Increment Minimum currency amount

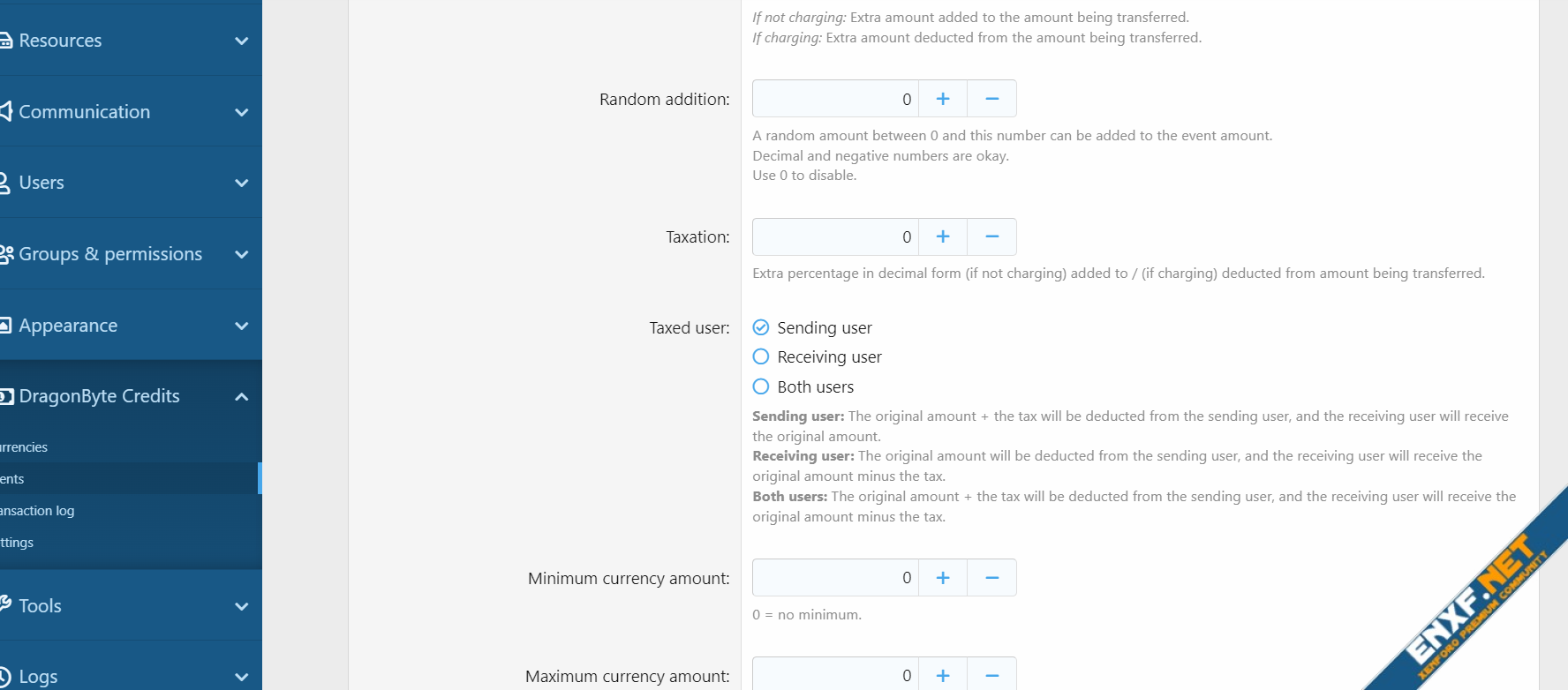tap(943, 578)
